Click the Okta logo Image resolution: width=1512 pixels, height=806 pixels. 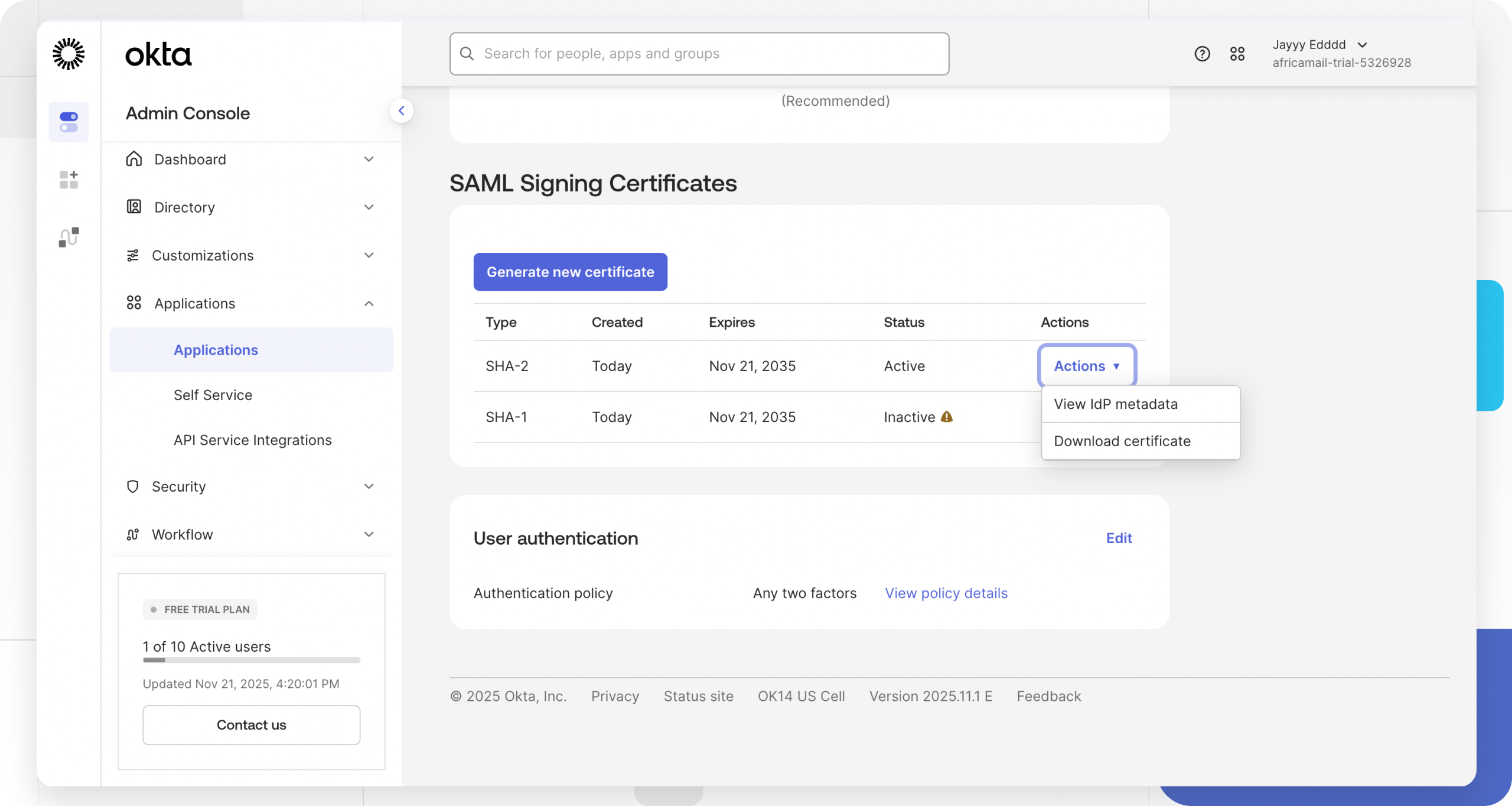(x=158, y=54)
